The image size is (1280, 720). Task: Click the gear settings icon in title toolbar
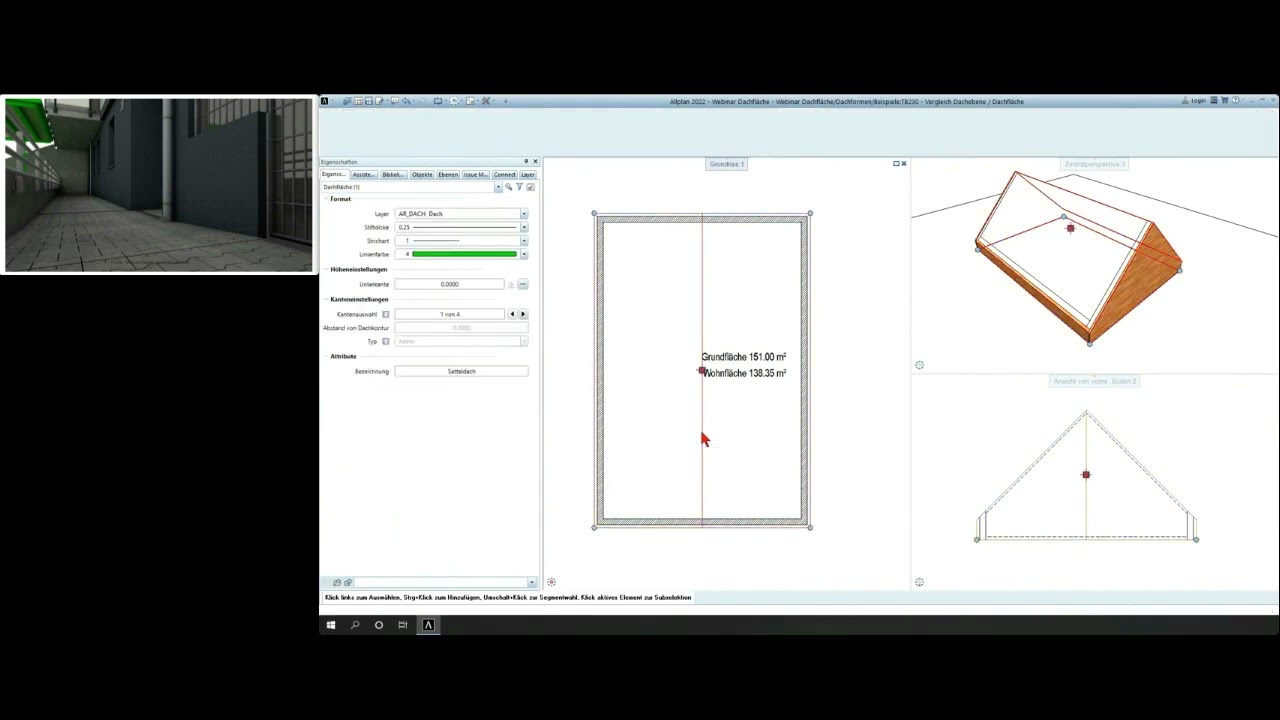coord(454,101)
